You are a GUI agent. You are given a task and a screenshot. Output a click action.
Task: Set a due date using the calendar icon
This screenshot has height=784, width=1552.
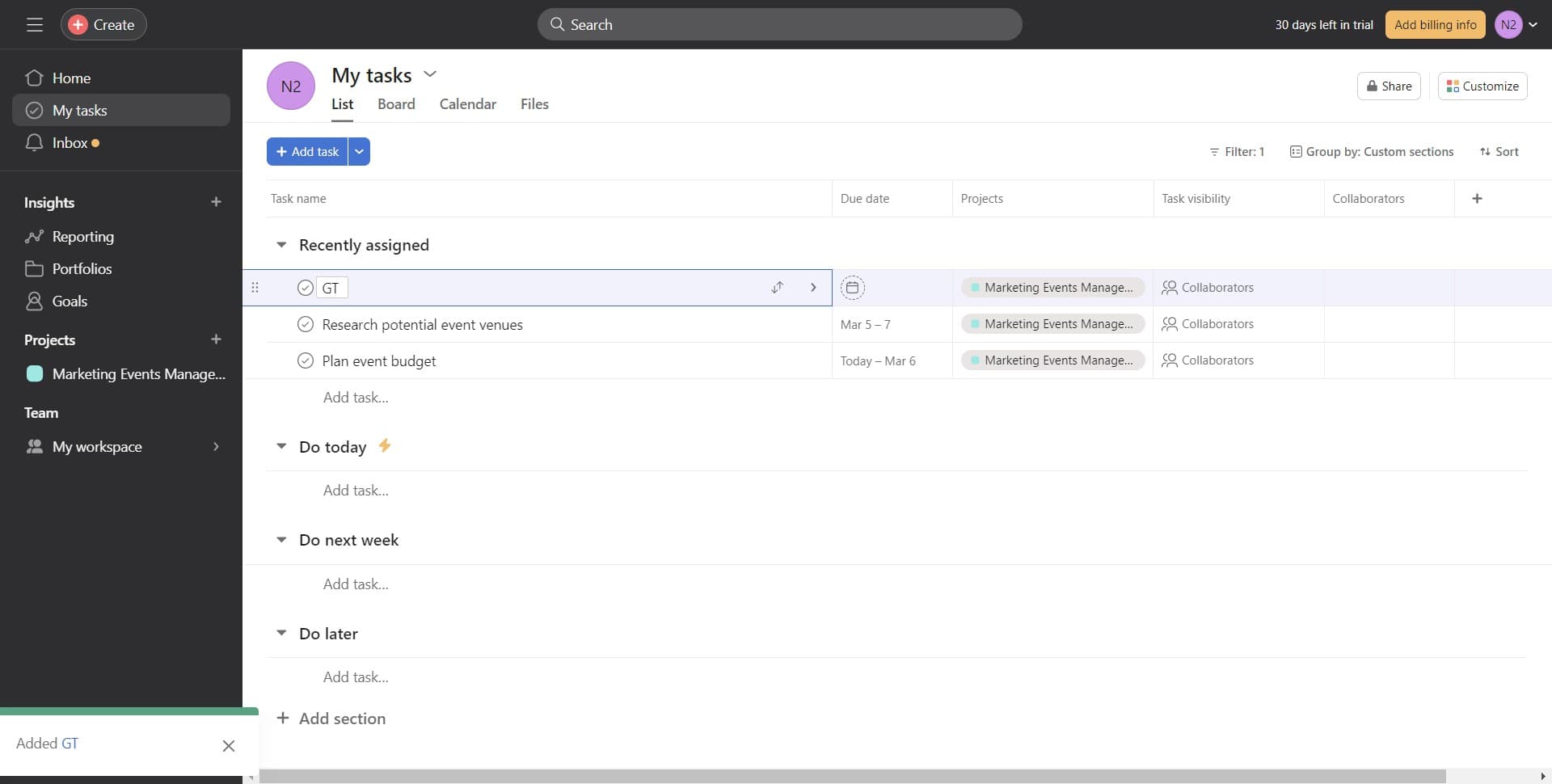852,288
